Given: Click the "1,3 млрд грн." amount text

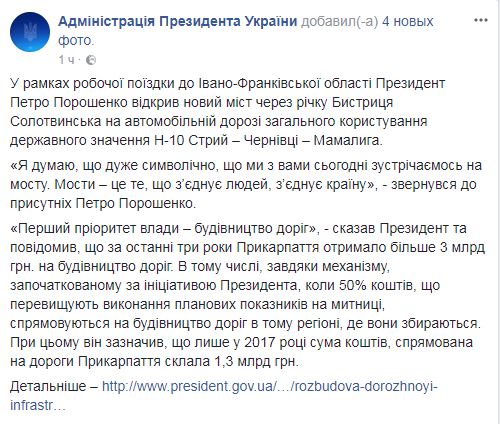Looking at the screenshot, I should coord(255,361).
